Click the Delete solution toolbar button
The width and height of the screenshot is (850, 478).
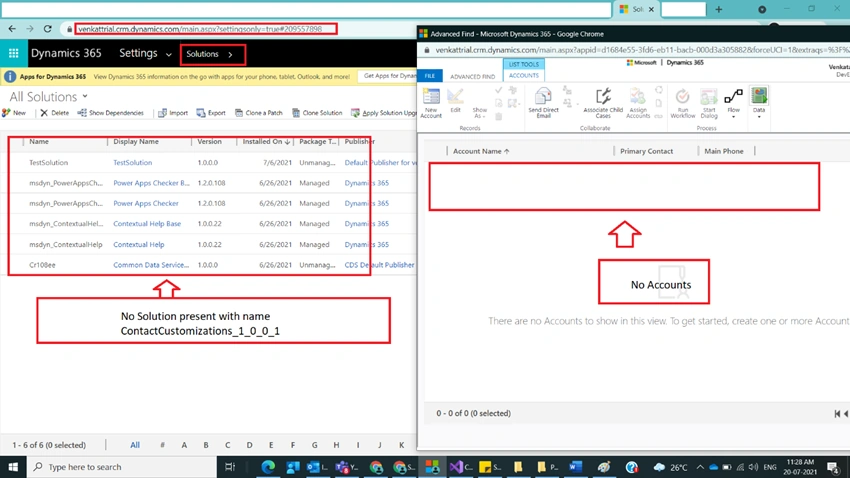(54, 113)
